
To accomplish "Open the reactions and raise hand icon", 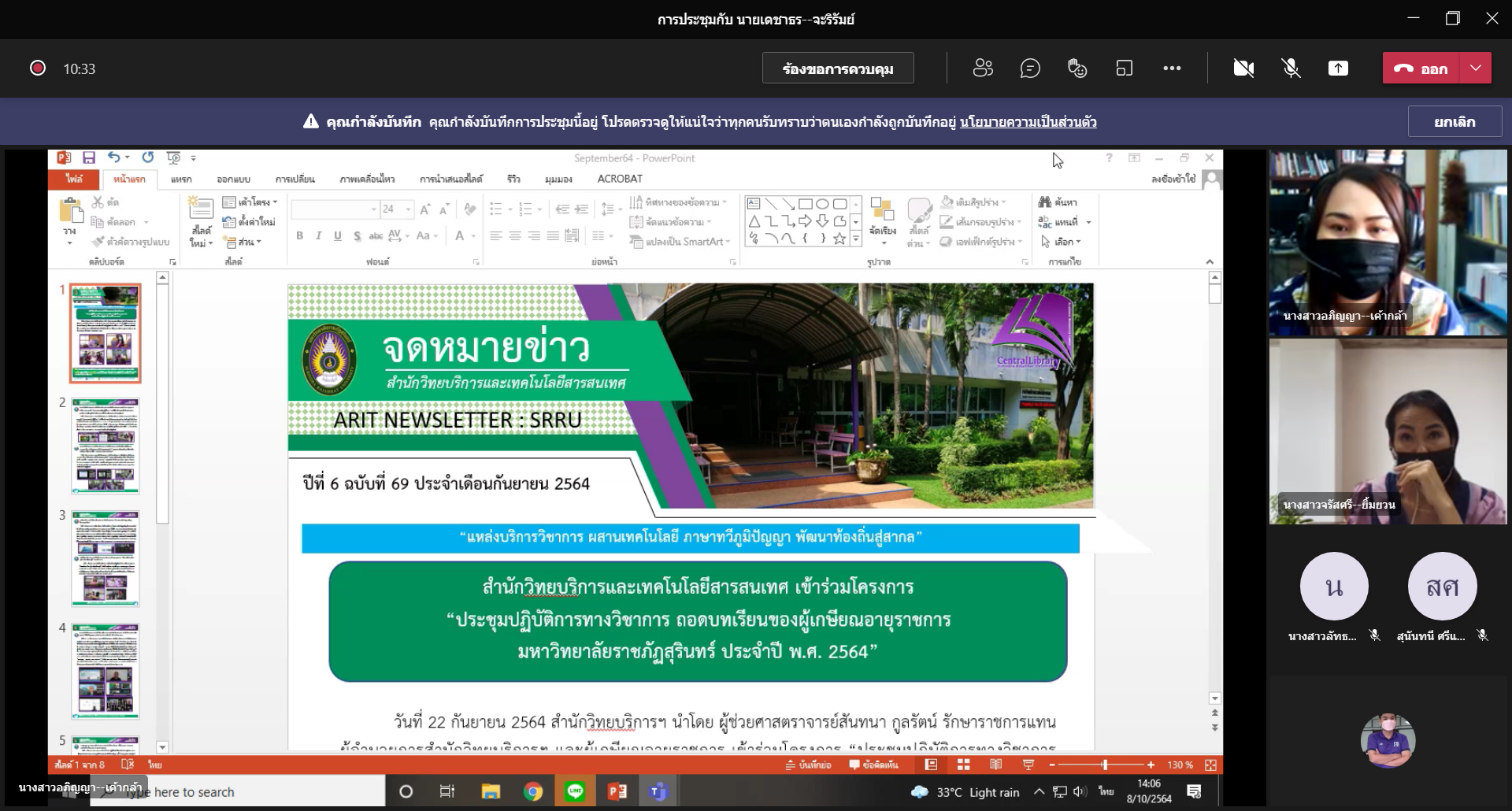I will pos(1077,69).
